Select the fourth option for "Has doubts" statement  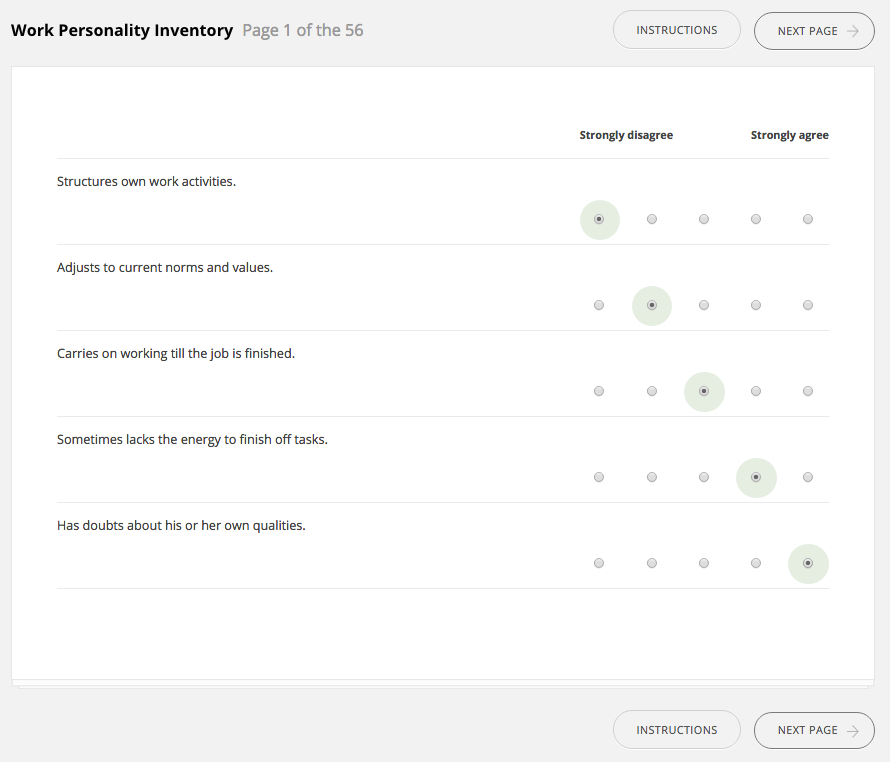tap(756, 563)
